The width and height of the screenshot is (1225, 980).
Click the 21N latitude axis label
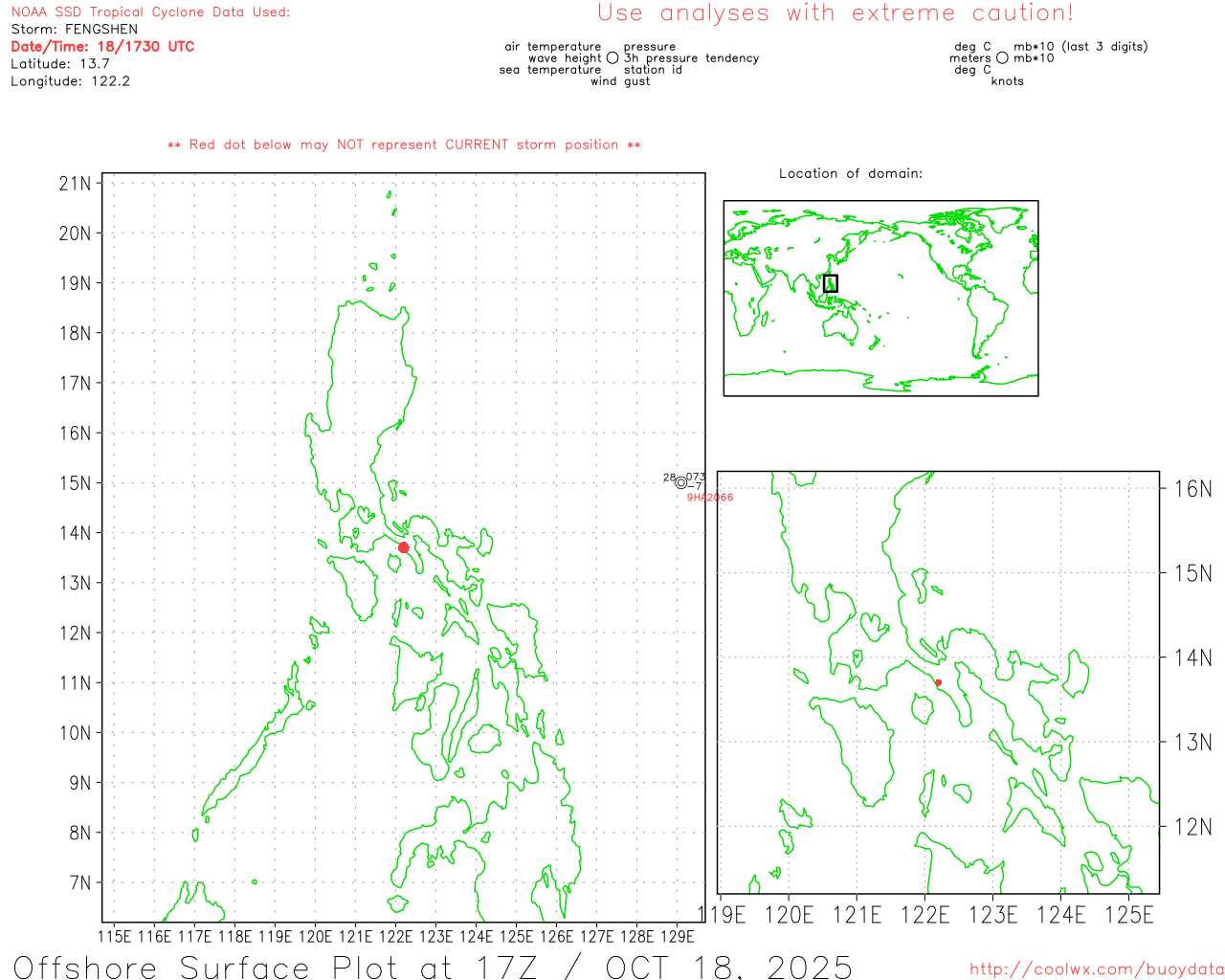[x=75, y=183]
